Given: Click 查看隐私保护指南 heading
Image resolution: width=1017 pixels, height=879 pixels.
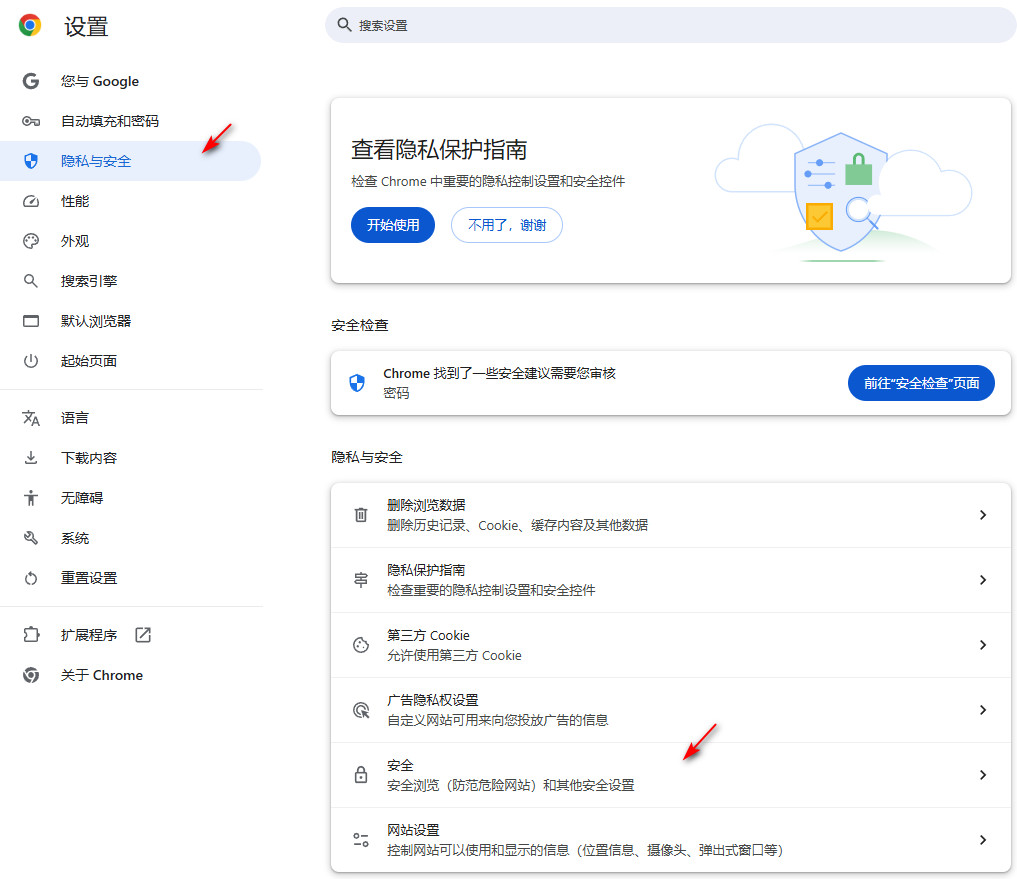Looking at the screenshot, I should 439,150.
